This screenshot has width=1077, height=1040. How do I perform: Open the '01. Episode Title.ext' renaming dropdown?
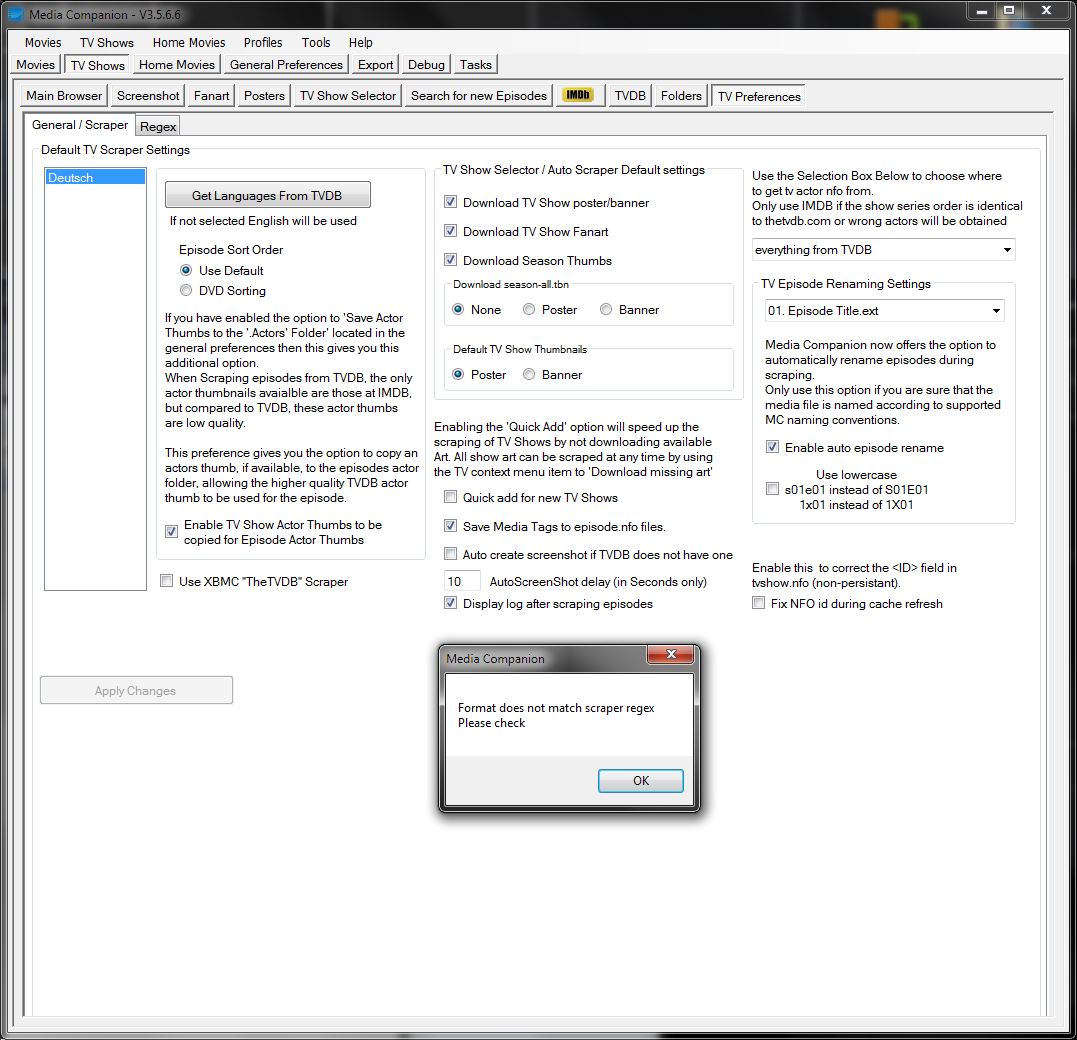pyautogui.click(x=885, y=310)
